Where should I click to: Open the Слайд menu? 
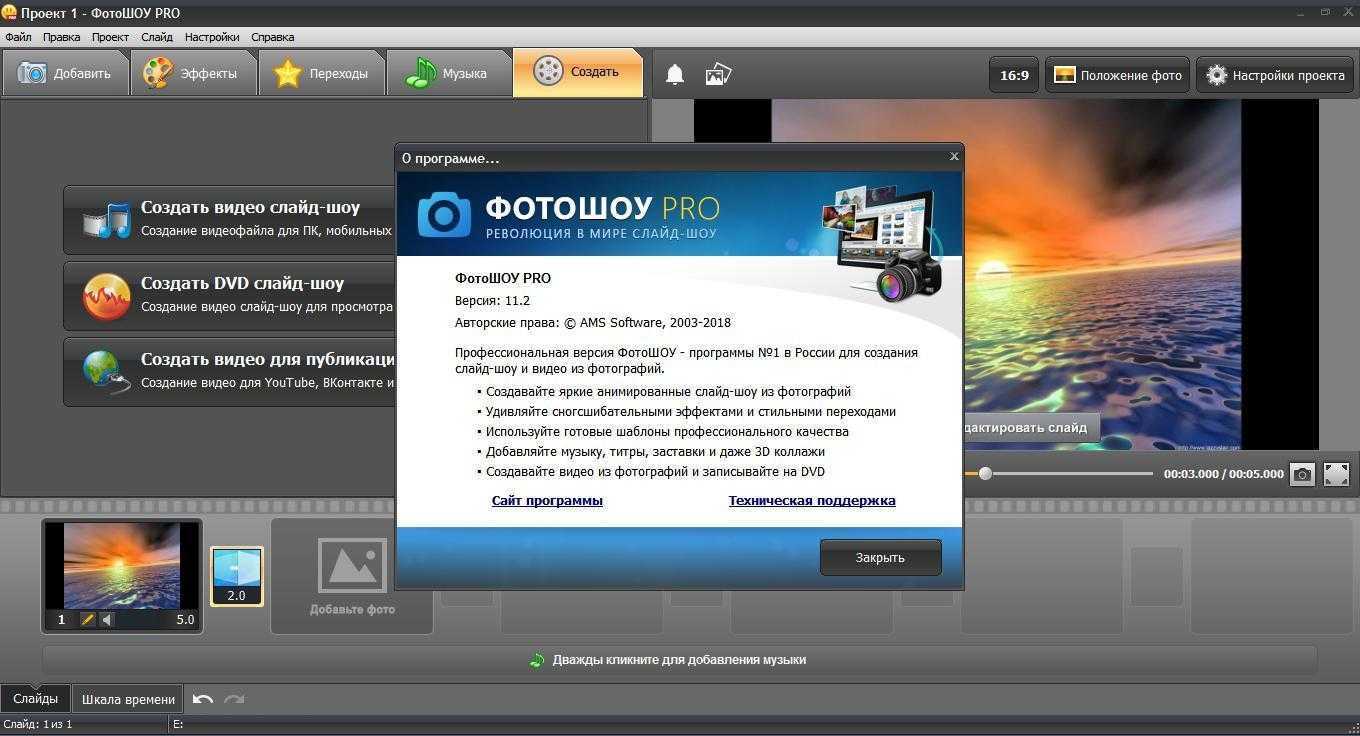pyautogui.click(x=157, y=37)
